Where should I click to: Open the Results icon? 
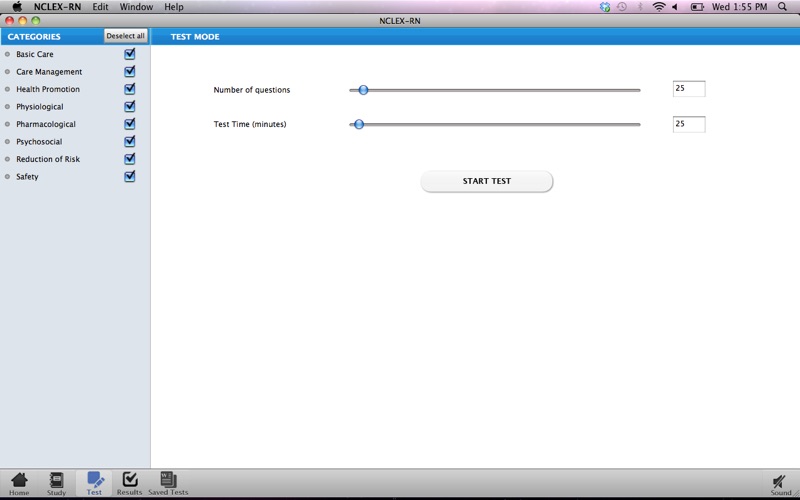click(130, 484)
